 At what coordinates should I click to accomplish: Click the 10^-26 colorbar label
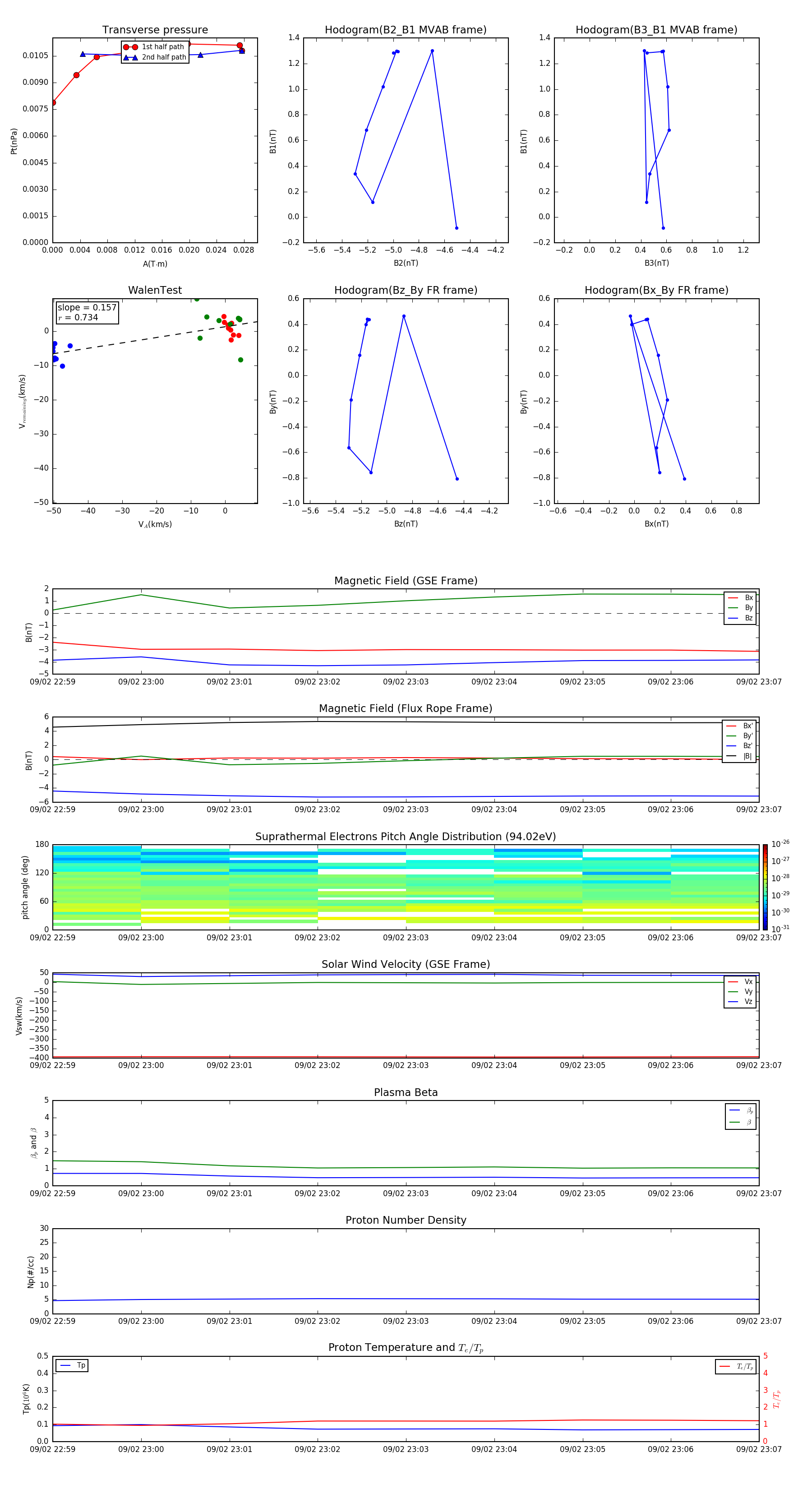(x=780, y=844)
